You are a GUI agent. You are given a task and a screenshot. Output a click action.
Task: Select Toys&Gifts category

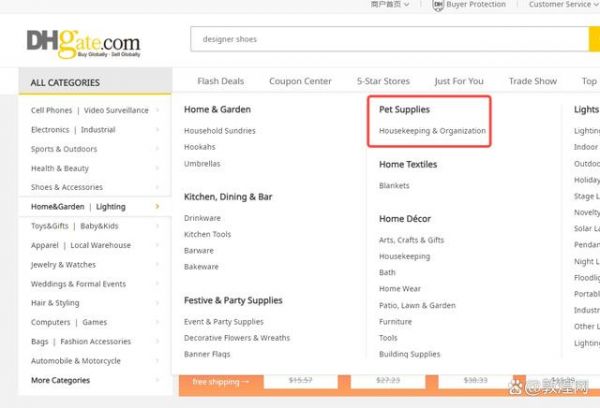[50, 226]
